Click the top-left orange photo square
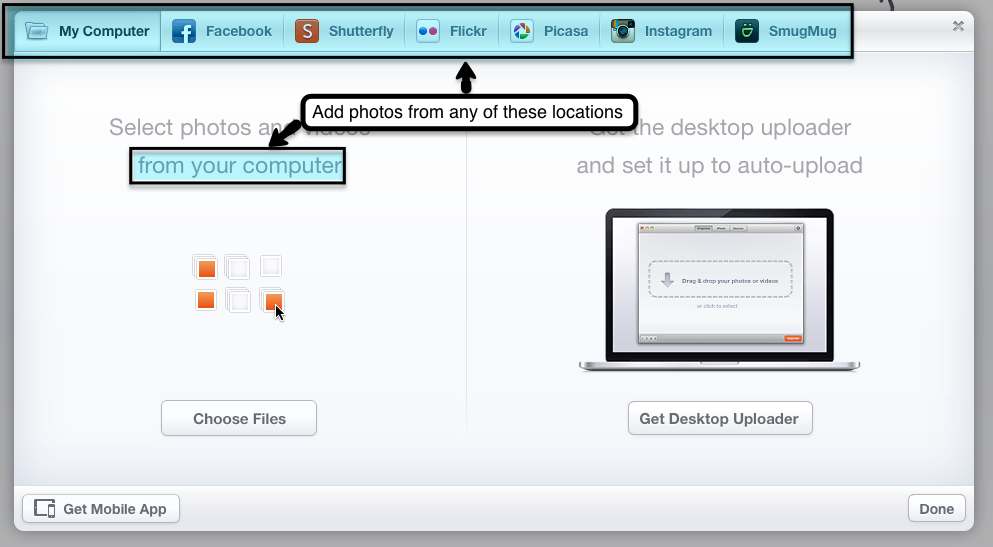 (x=206, y=268)
